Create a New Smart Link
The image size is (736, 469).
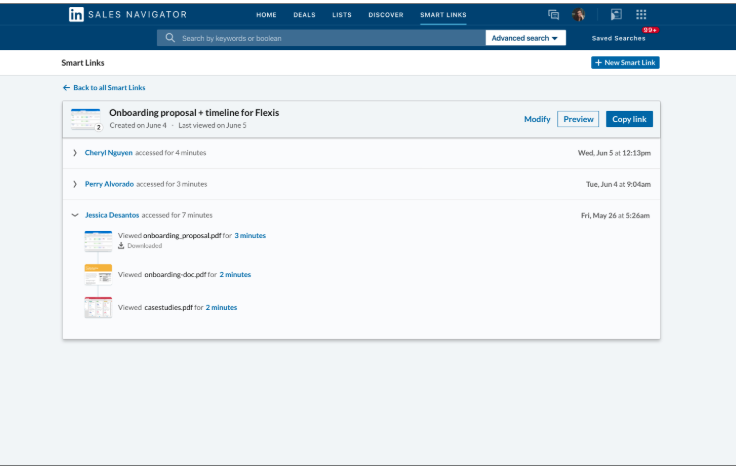(x=625, y=62)
